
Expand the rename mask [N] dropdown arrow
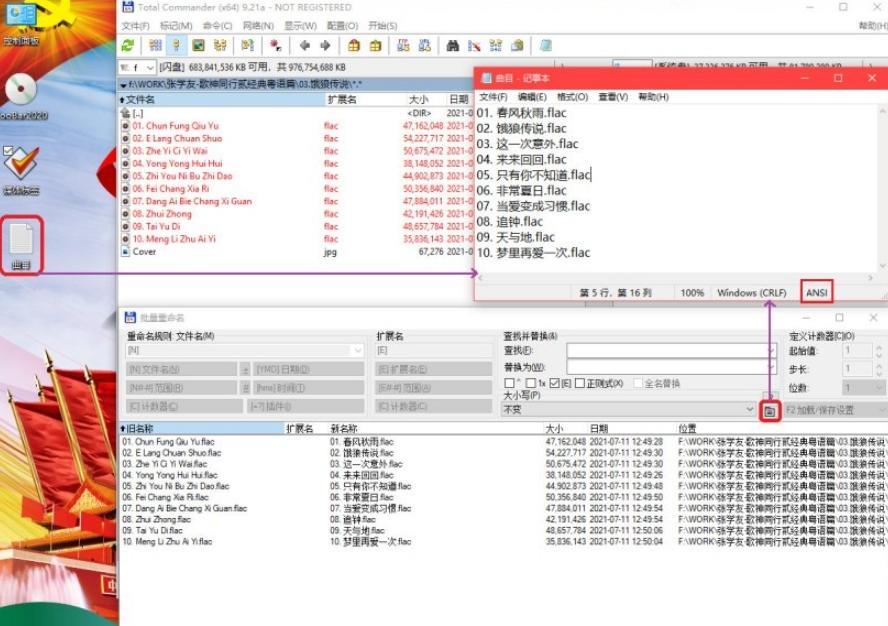[x=357, y=351]
